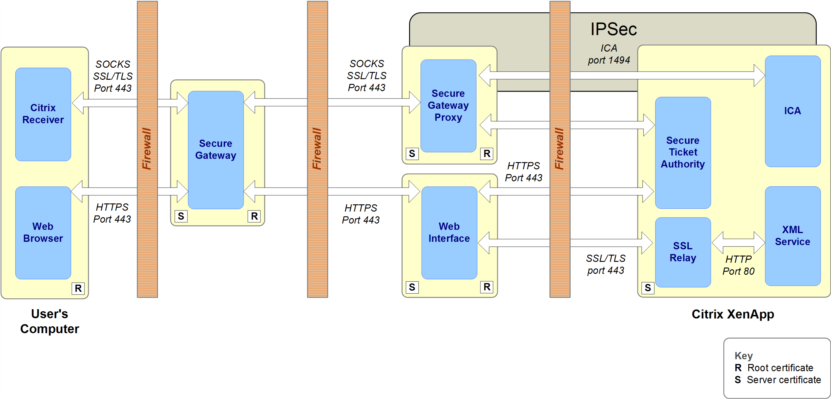Click the SSL Relay block
The width and height of the screenshot is (831, 399).
[683, 252]
